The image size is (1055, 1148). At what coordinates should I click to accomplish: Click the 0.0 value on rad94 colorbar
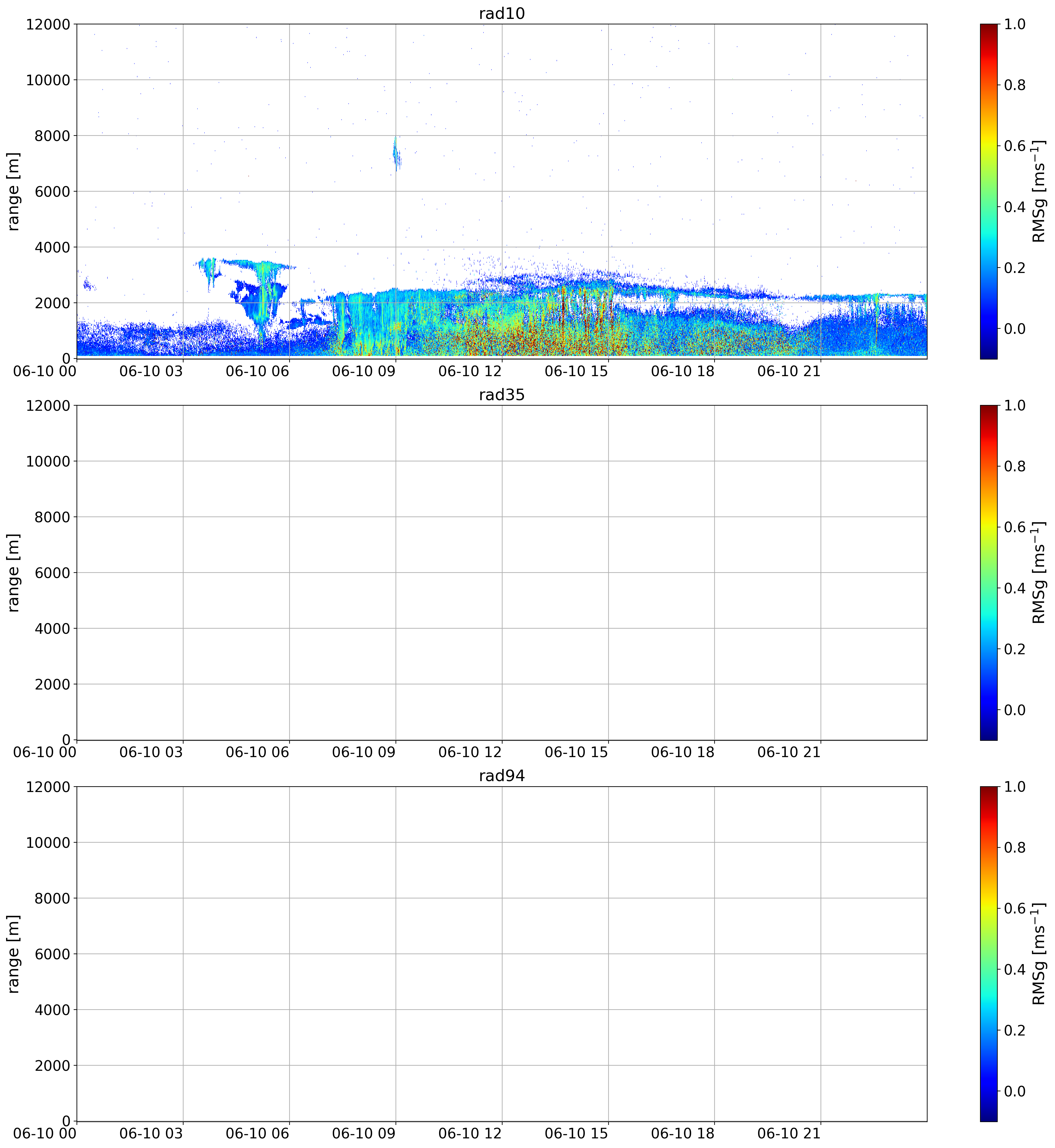click(x=1015, y=1091)
